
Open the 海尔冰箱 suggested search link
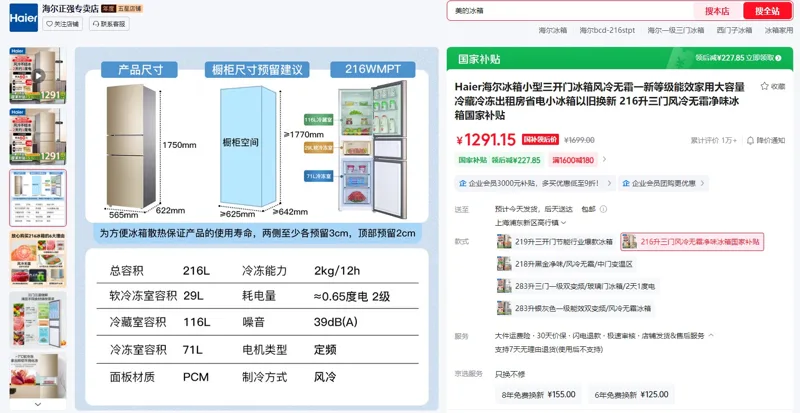point(553,30)
